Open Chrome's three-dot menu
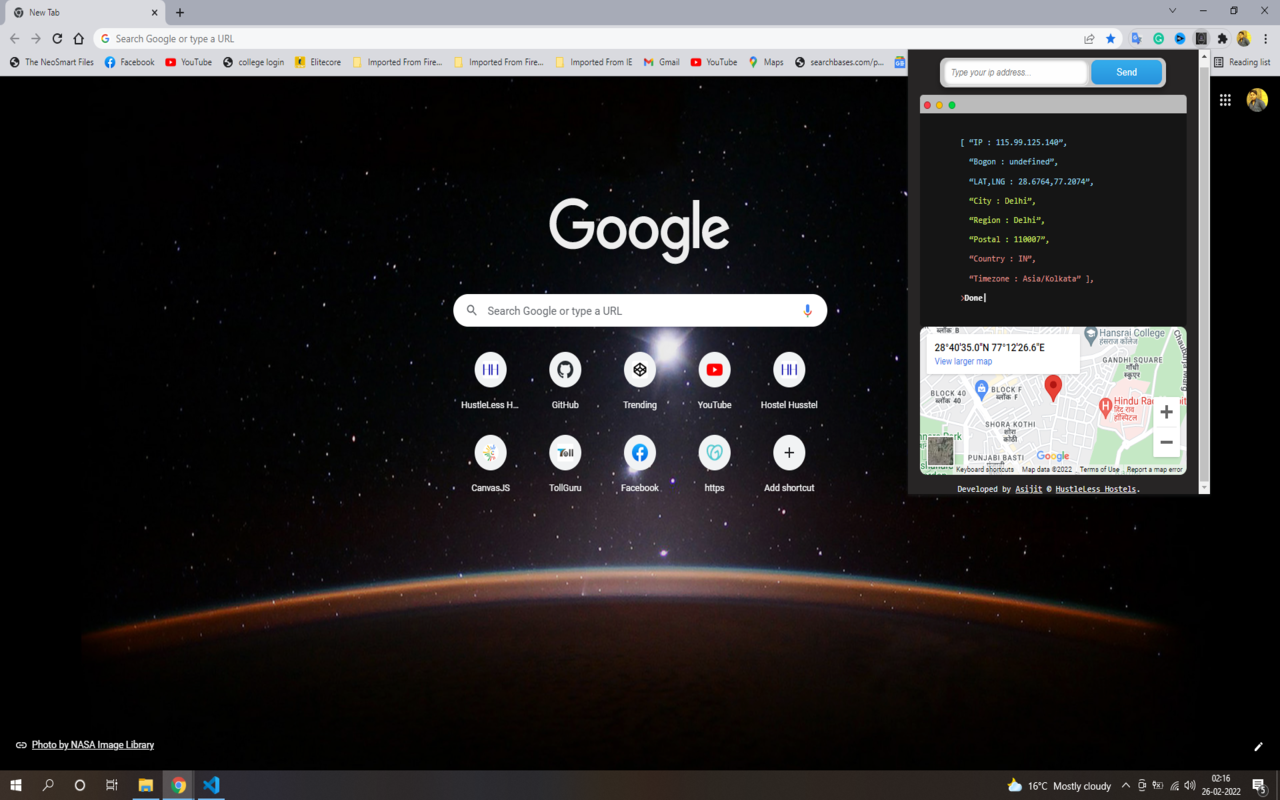The image size is (1280, 800). click(x=1266, y=39)
